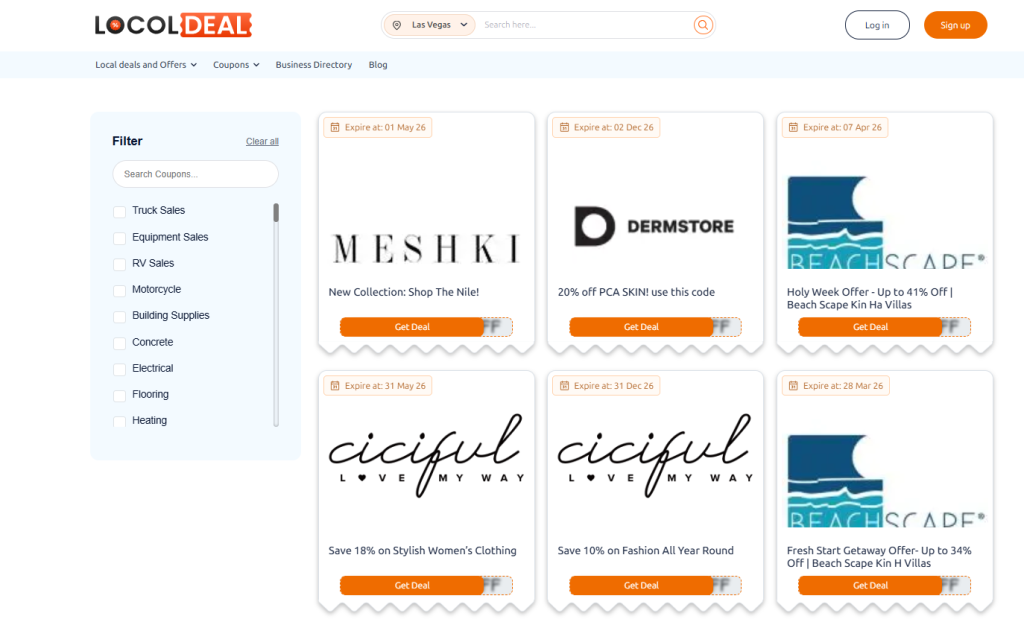This screenshot has height=622, width=1024.
Task: Check the Truck Sales filter checkbox
Action: [120, 212]
